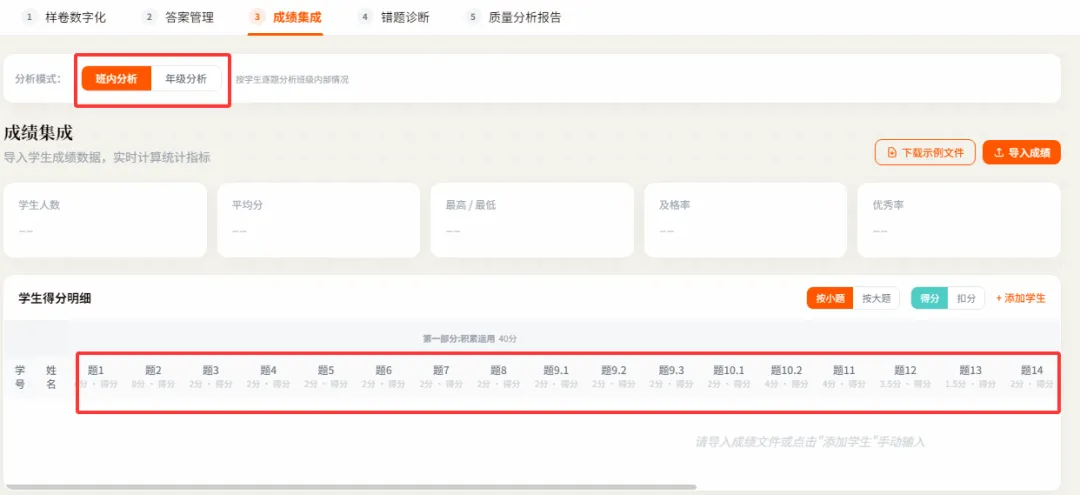Switch to 年级分析 mode
The width and height of the screenshot is (1080, 495).
pyautogui.click(x=186, y=78)
